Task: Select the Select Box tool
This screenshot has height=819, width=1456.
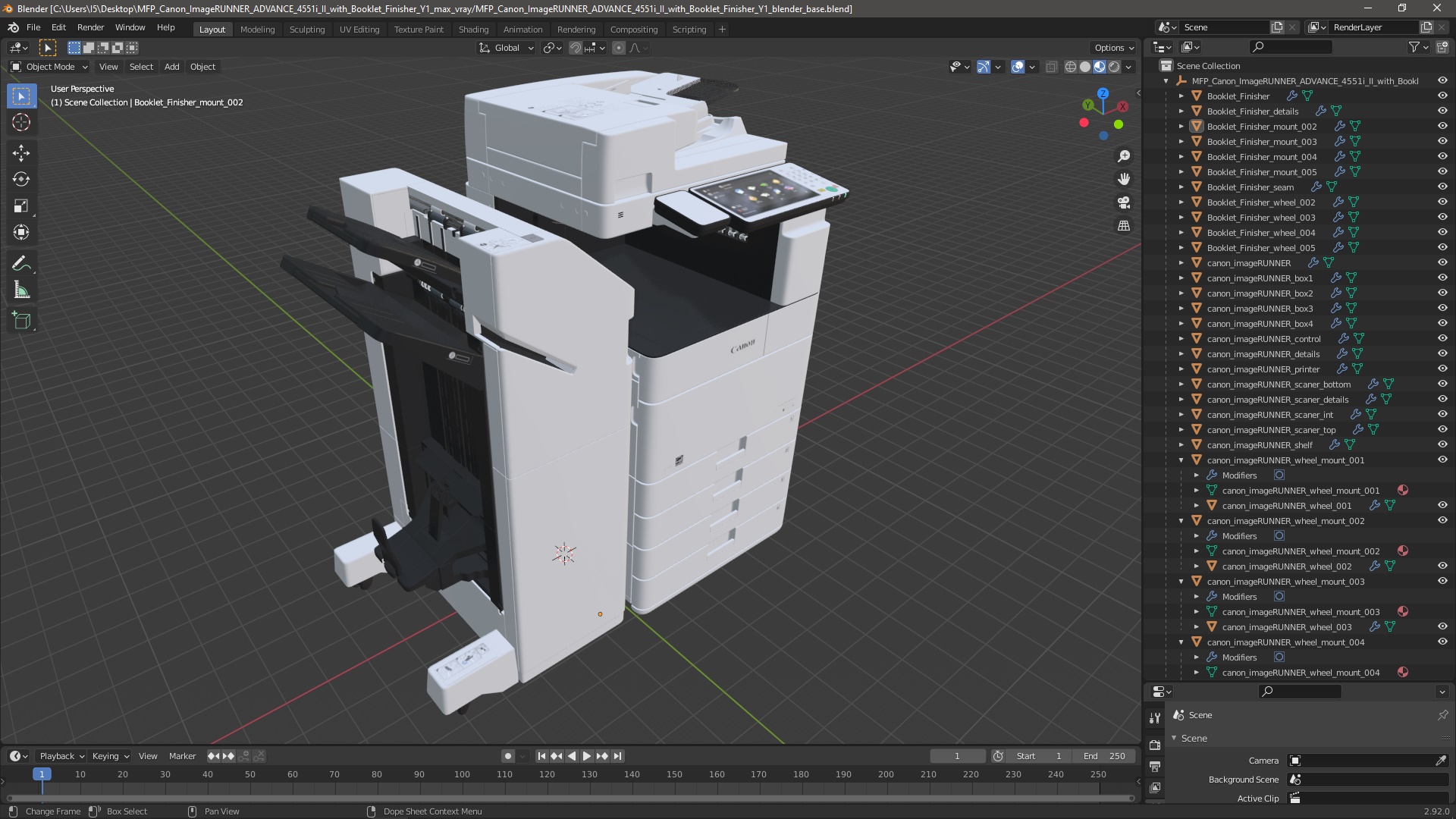Action: point(21,96)
